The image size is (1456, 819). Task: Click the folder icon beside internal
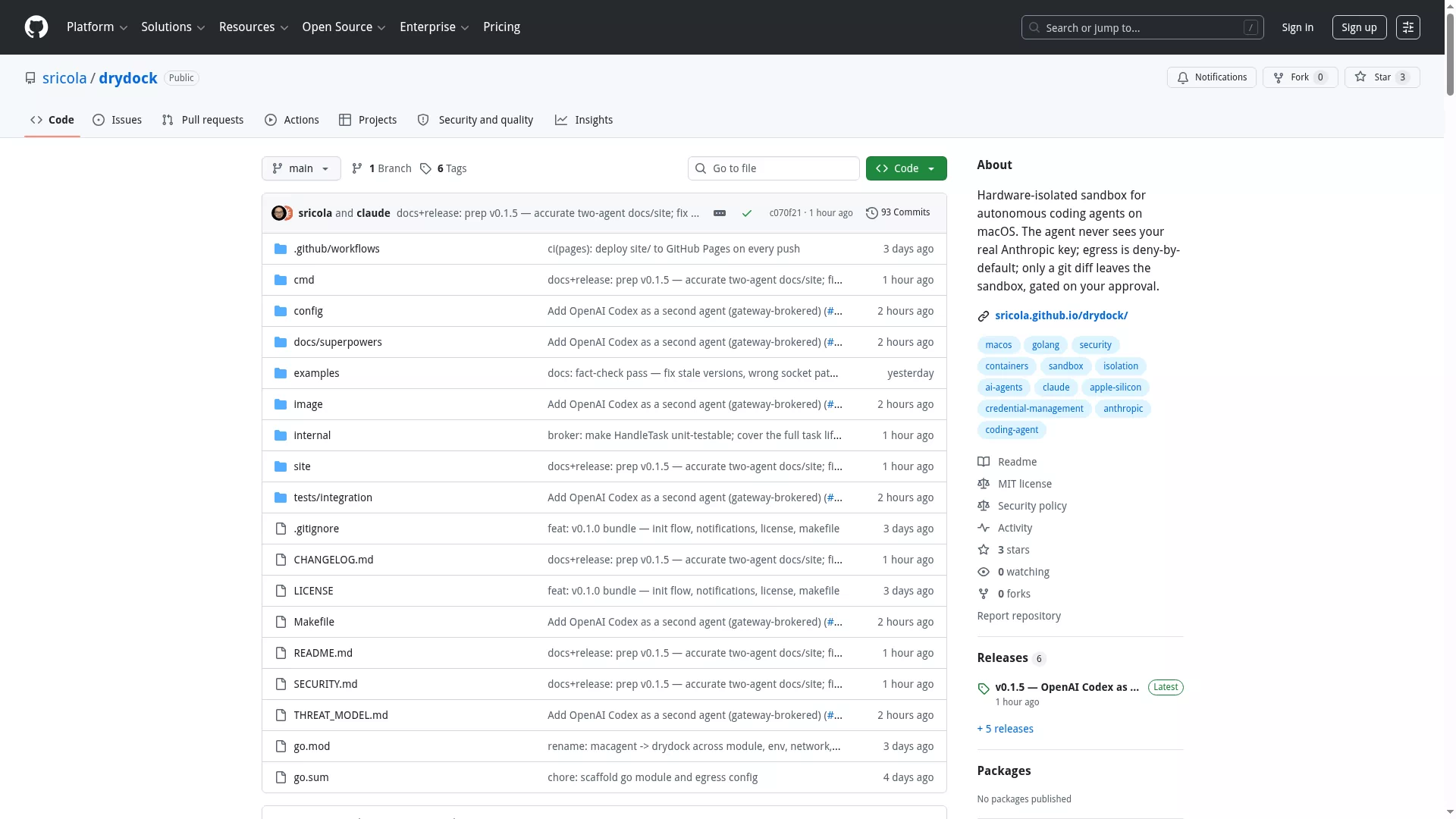pyautogui.click(x=281, y=435)
